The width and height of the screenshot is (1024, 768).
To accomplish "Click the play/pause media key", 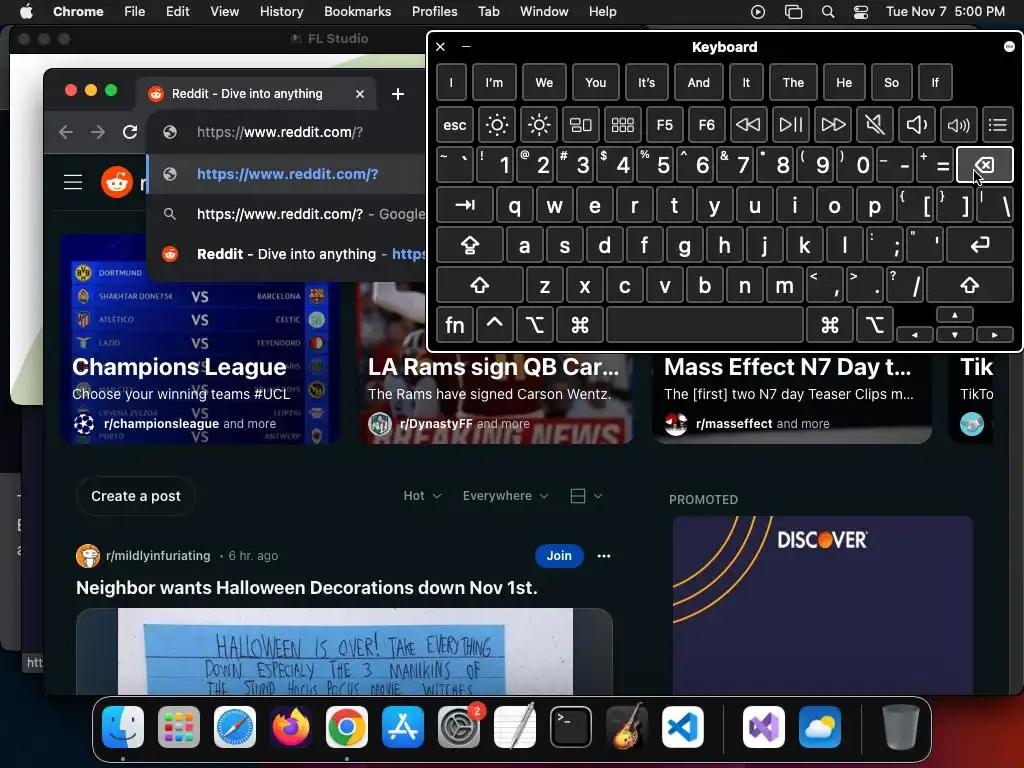I will click(x=790, y=124).
